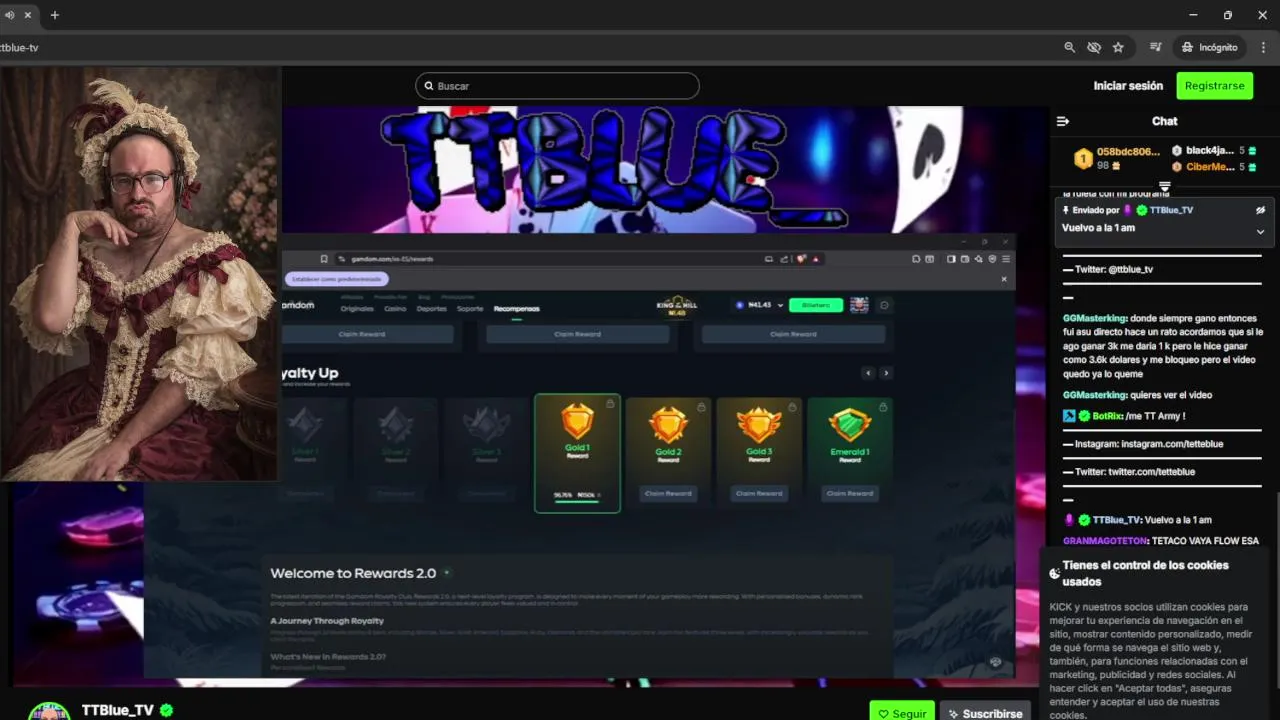Open the Soporte tab in streamed Gamdom
Image resolution: width=1280 pixels, height=720 pixels.
click(470, 308)
